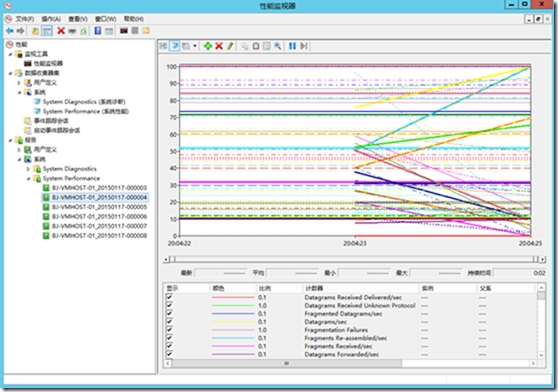
Task: Click the View Current Activity icon in the graph toolbar
Action: tap(163, 46)
